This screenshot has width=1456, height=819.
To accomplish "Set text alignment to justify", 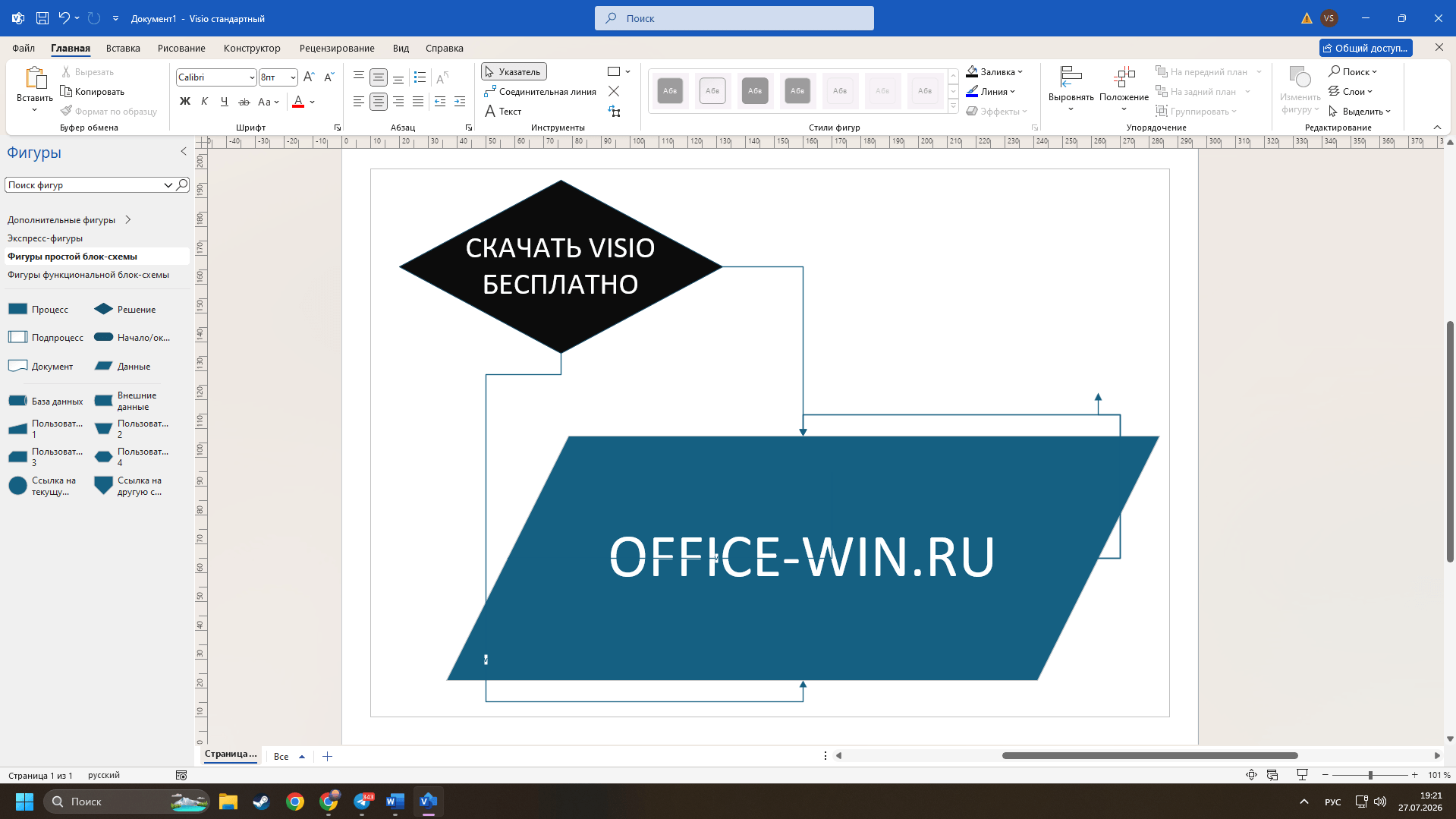I will [x=418, y=102].
